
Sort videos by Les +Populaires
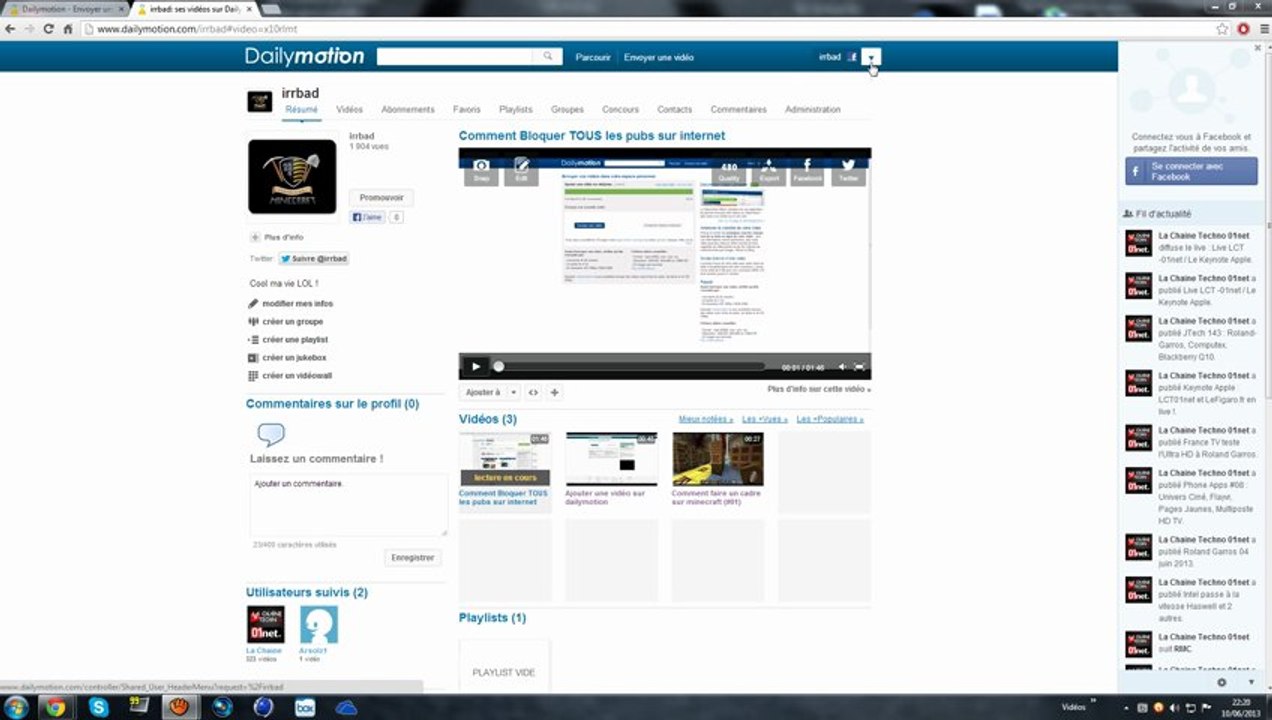tap(830, 420)
